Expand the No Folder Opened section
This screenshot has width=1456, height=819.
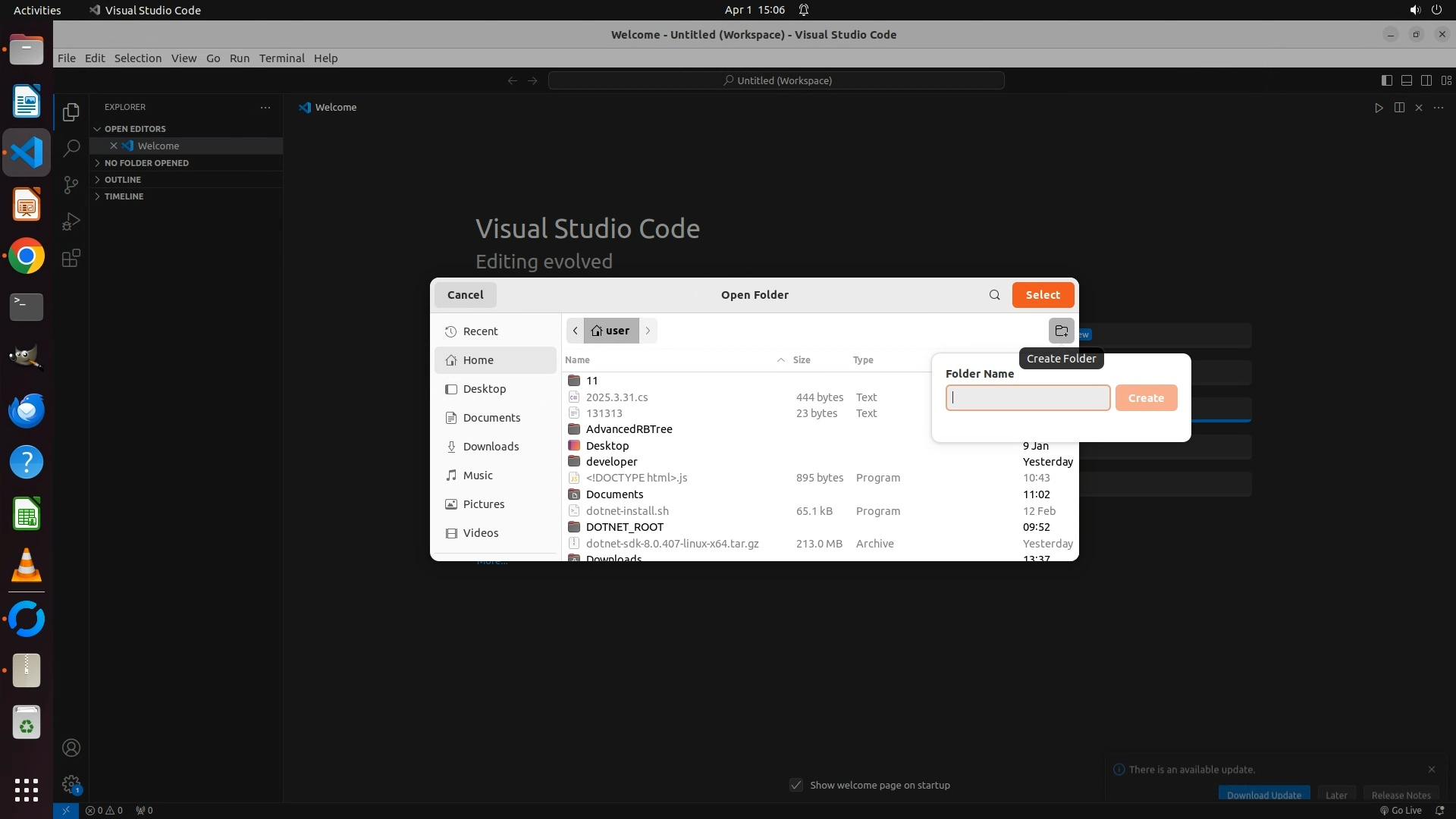tap(146, 163)
